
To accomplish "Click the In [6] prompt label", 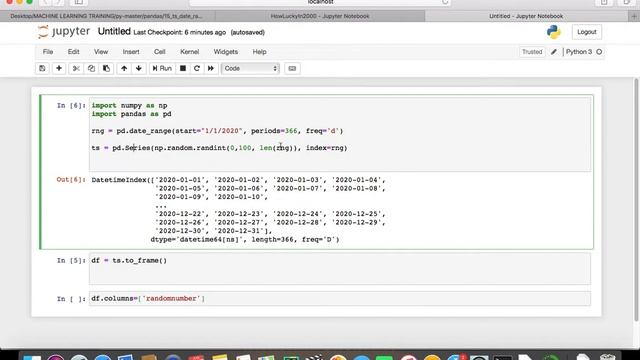I will (71, 105).
